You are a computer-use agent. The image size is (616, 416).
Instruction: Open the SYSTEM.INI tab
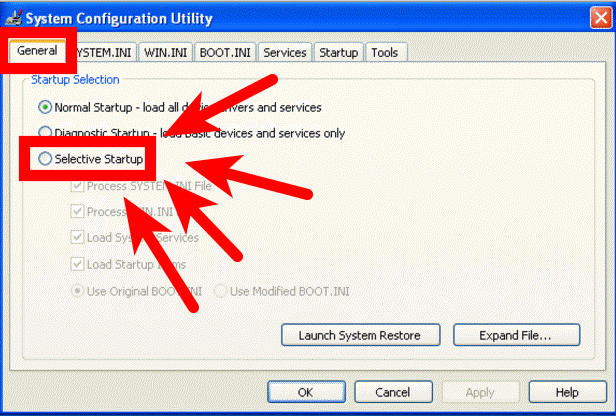click(x=102, y=52)
